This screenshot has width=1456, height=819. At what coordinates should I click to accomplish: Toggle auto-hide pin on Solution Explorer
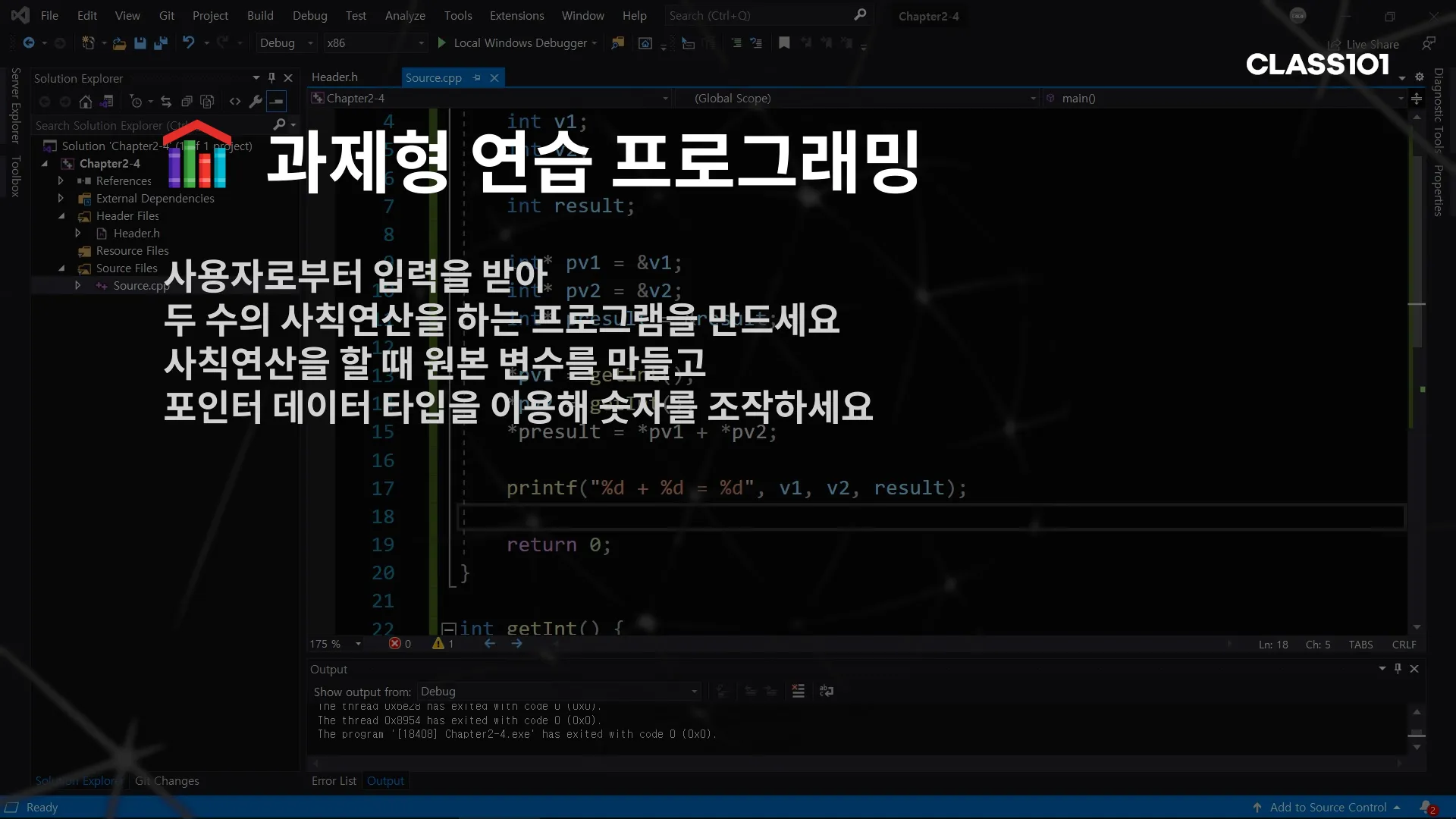coord(271,78)
